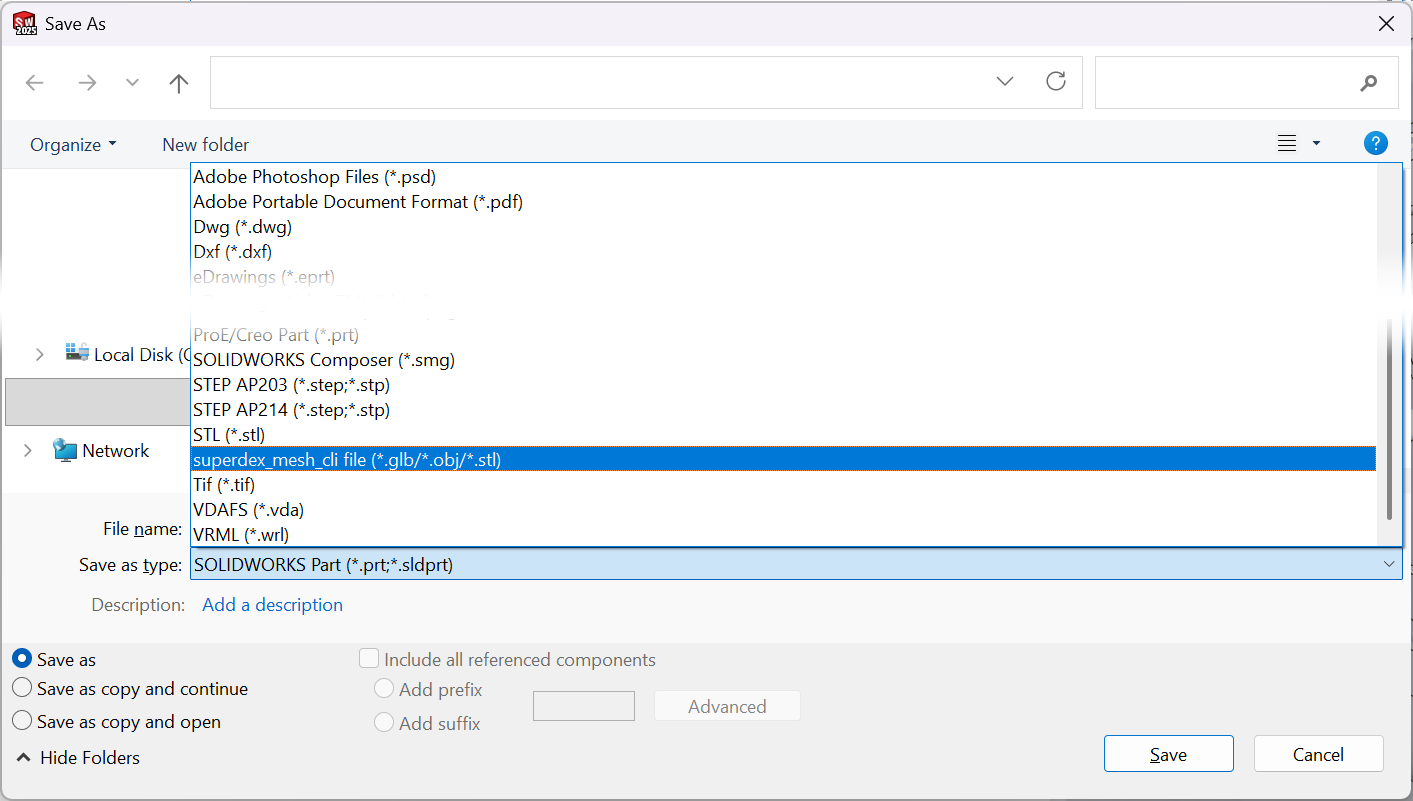
Task: Refresh the current folder view
Action: 1056,82
